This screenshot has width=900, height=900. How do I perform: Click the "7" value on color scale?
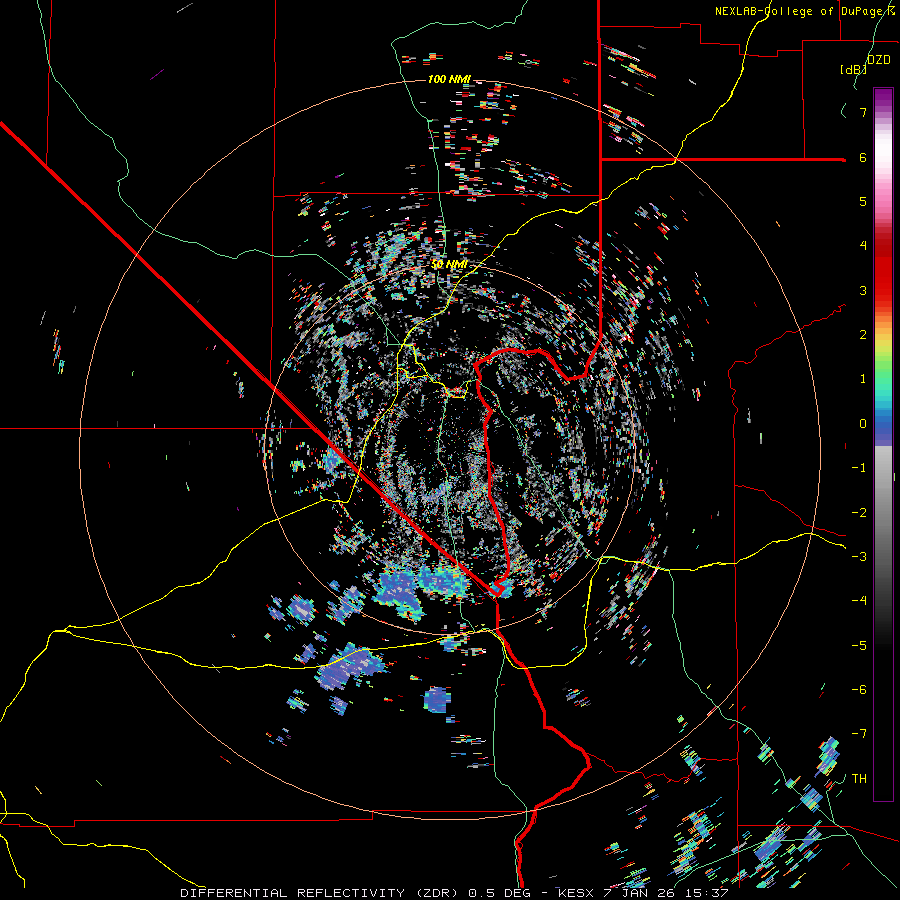coord(863,112)
